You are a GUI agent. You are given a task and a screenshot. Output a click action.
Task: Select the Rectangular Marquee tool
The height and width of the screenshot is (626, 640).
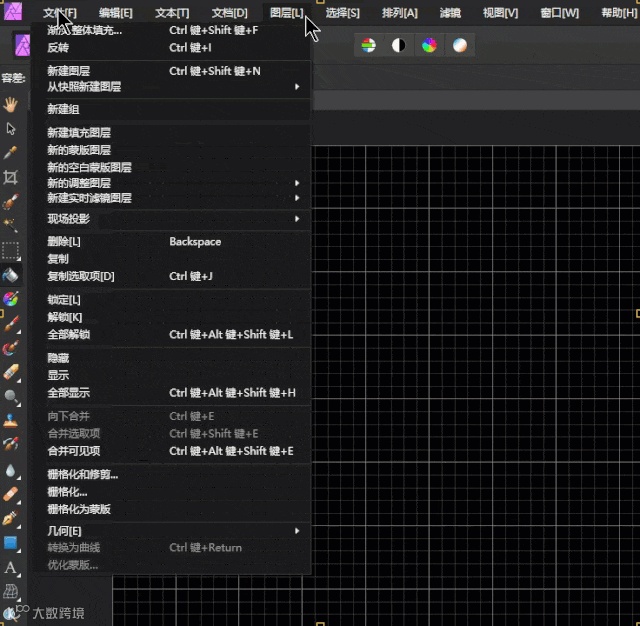[10, 251]
